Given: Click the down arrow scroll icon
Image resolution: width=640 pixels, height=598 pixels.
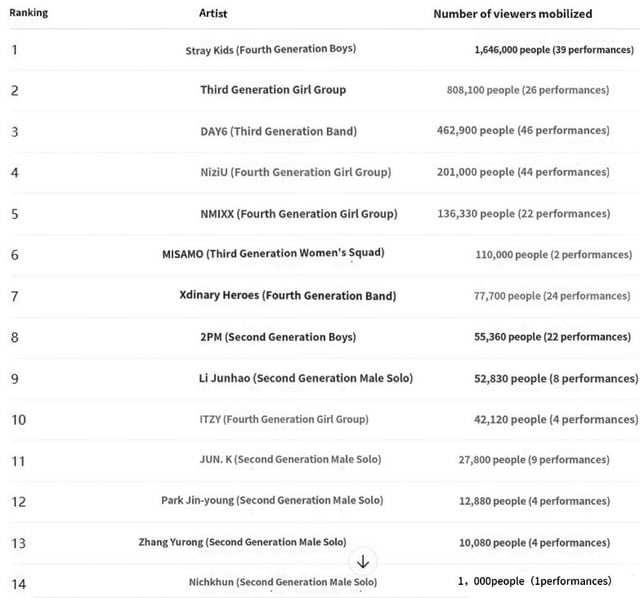Looking at the screenshot, I should click(362, 562).
